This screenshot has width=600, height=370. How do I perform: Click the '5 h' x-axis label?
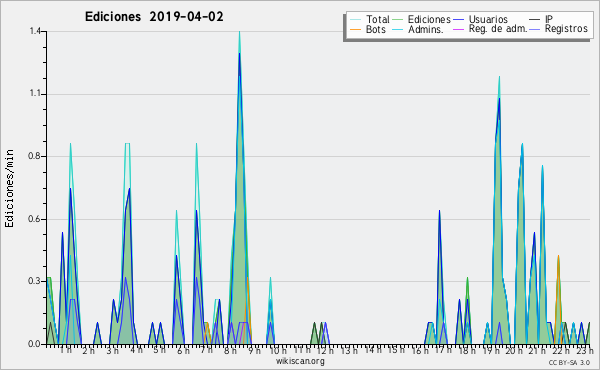point(160,350)
